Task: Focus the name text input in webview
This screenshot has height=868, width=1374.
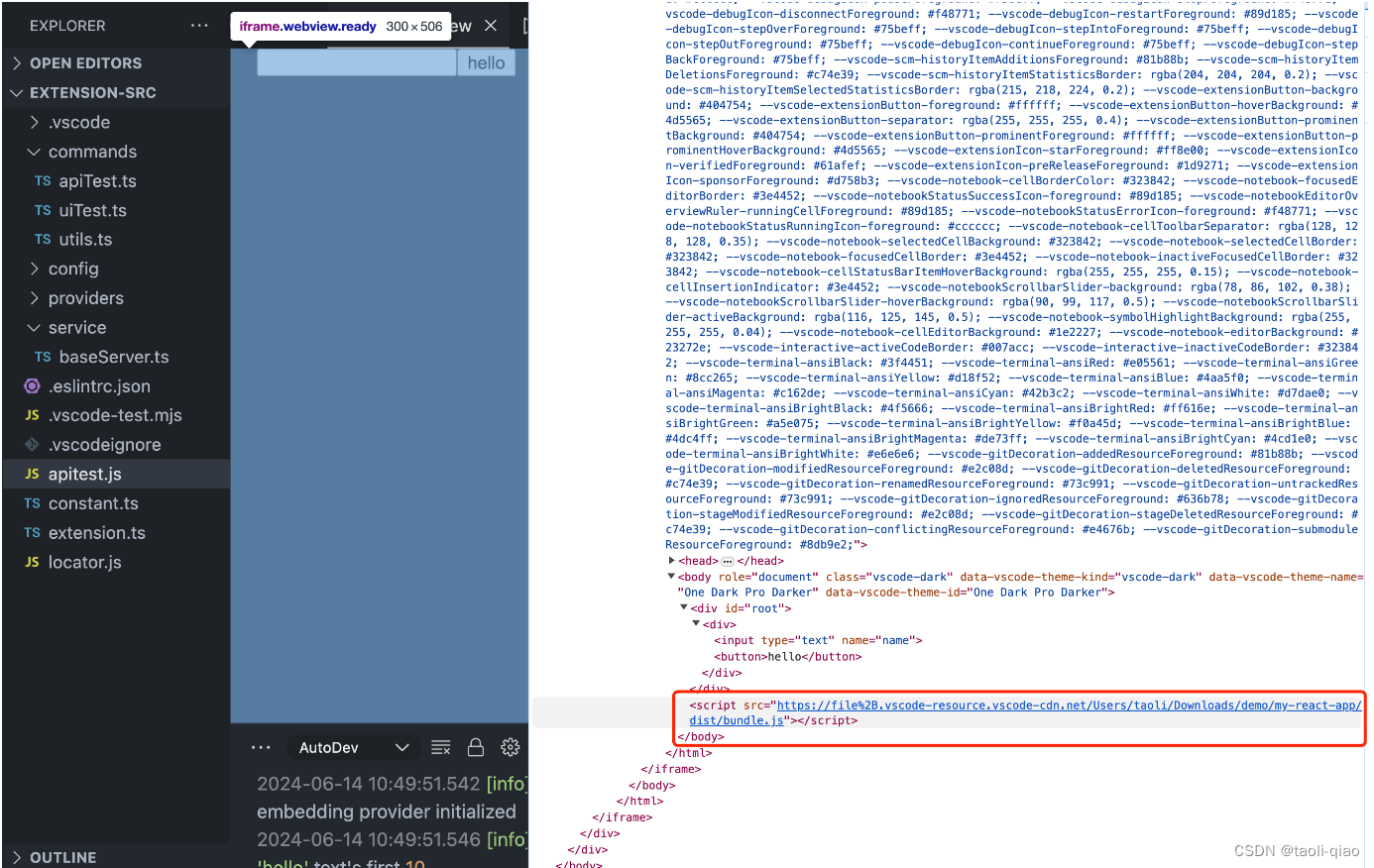Action: 357,62
